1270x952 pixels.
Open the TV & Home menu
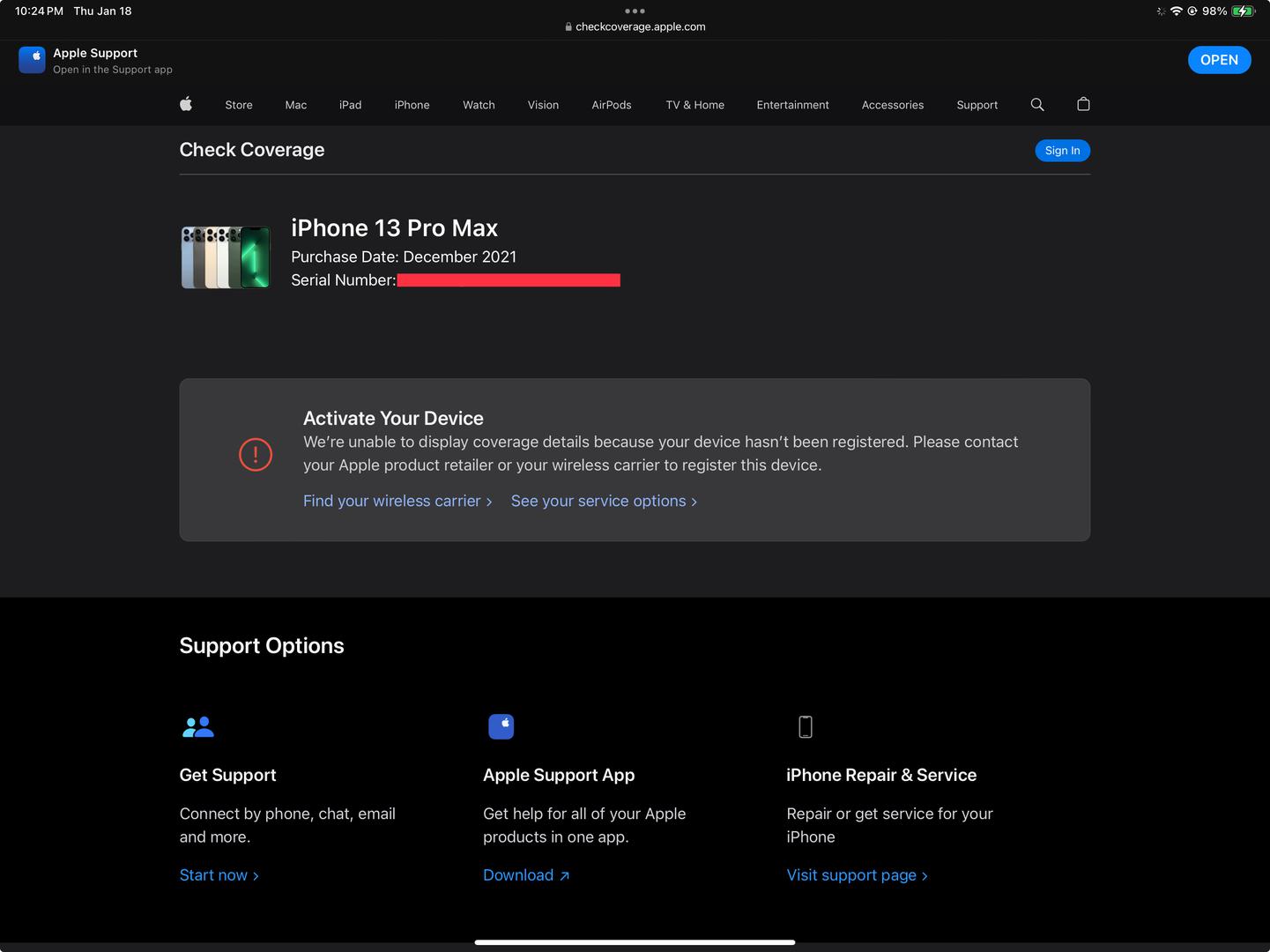[695, 105]
